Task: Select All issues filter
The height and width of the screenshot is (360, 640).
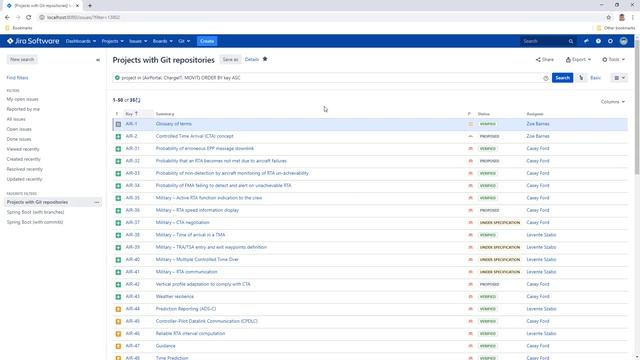Action: coord(16,119)
